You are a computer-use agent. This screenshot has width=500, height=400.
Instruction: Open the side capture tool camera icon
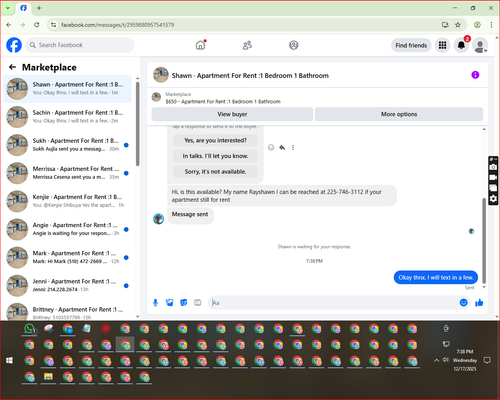pos(493,167)
